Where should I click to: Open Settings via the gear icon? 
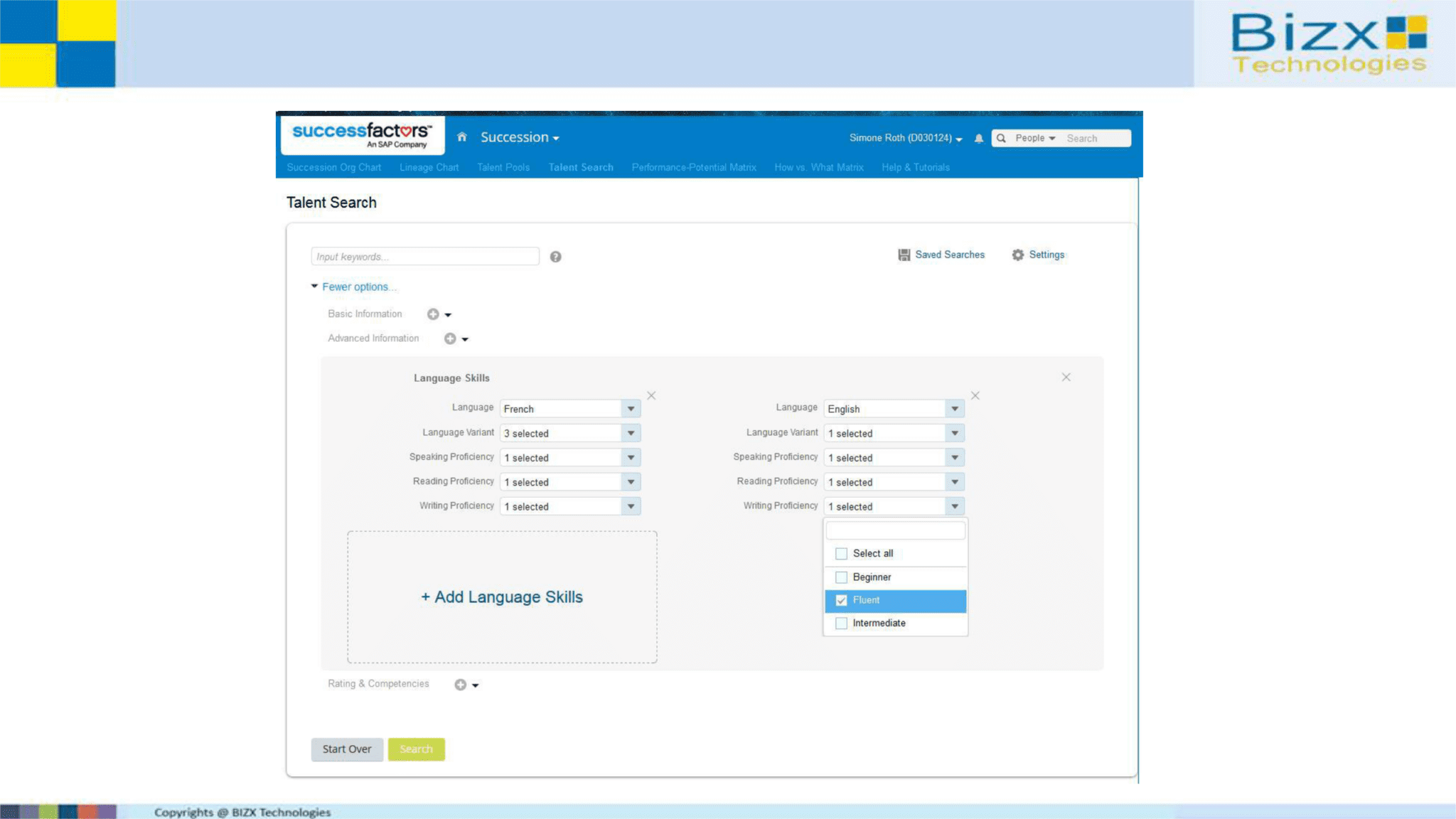(x=1018, y=255)
